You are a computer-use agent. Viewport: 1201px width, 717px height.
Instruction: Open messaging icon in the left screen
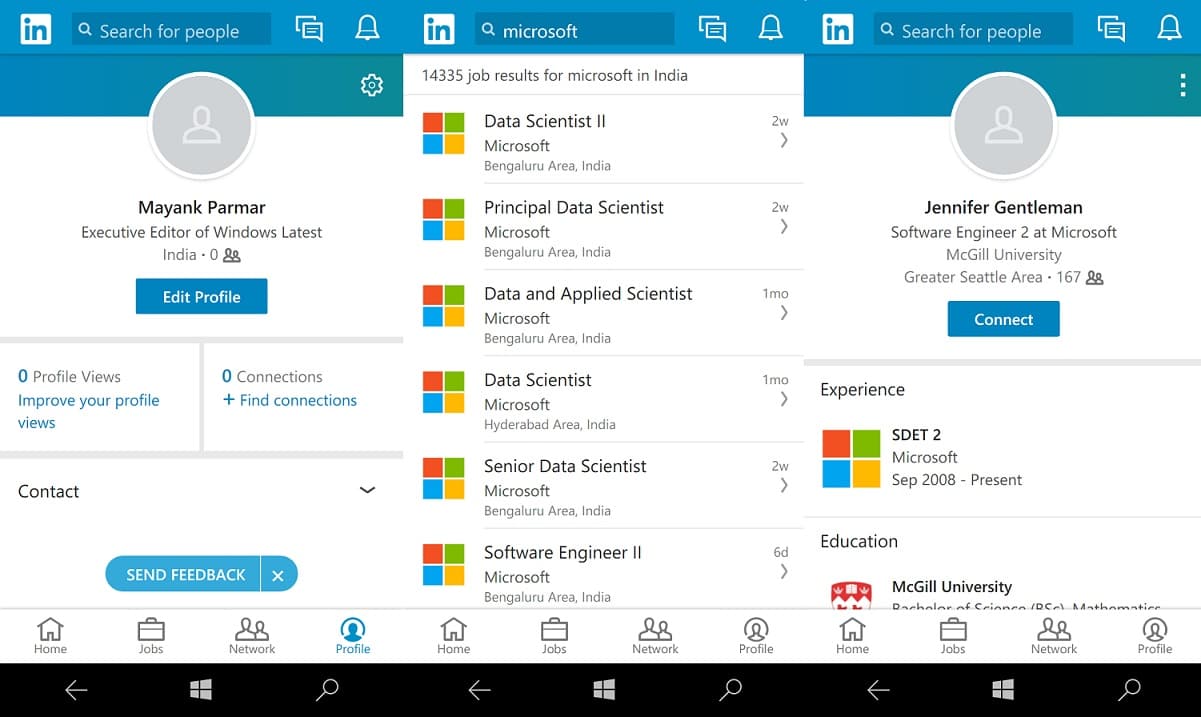[x=310, y=29]
